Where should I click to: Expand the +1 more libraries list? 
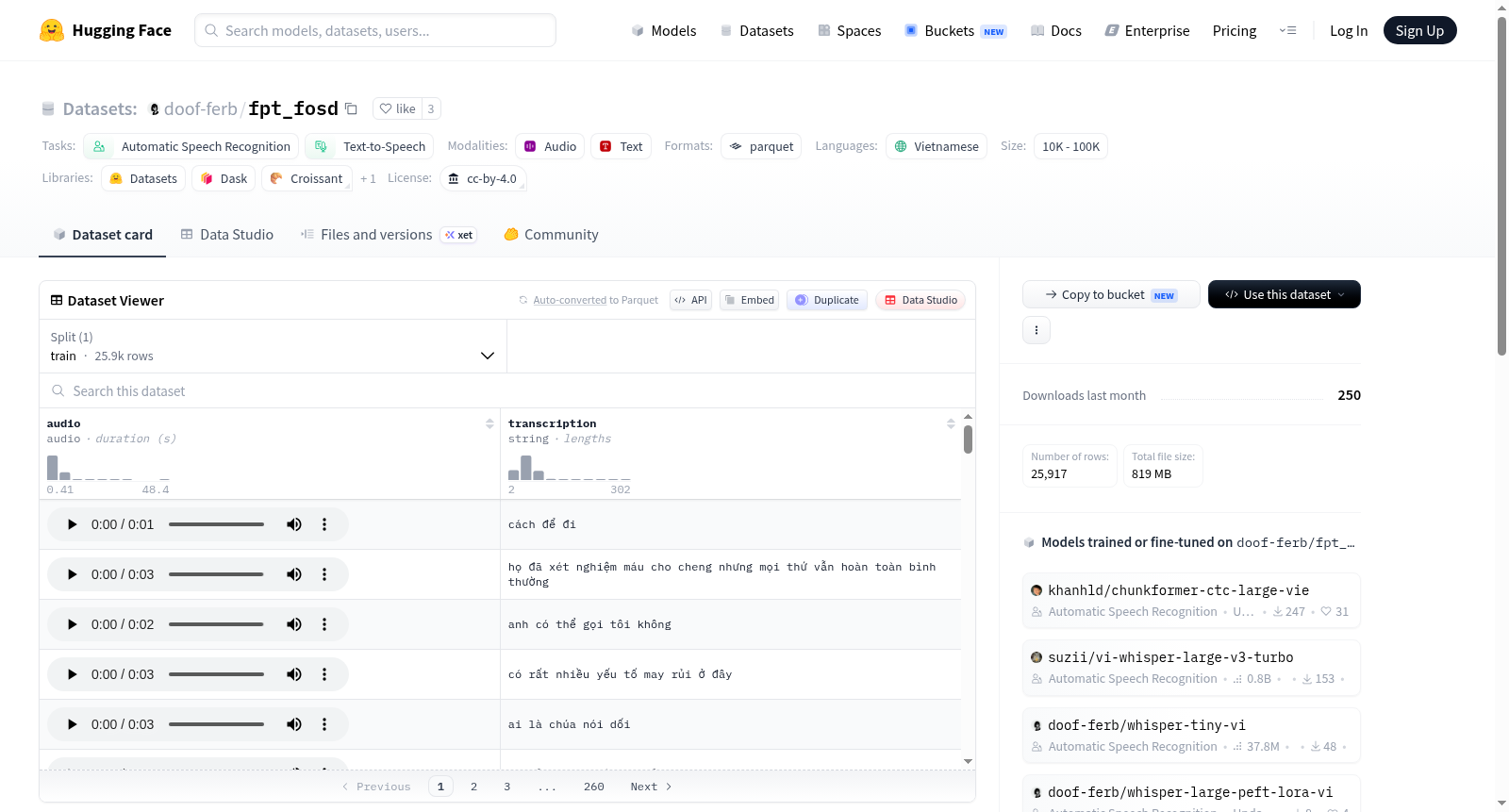click(x=368, y=178)
